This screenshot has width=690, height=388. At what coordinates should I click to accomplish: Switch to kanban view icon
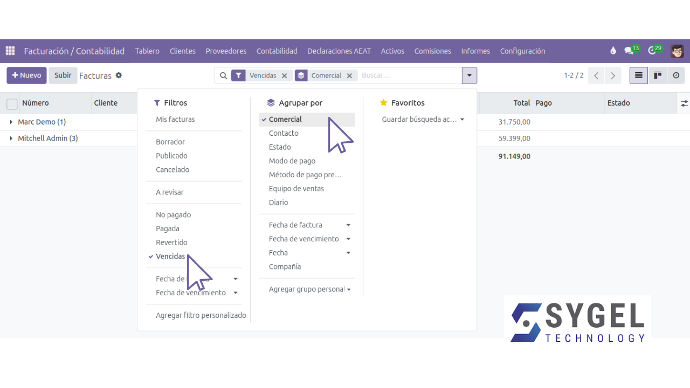[657, 75]
